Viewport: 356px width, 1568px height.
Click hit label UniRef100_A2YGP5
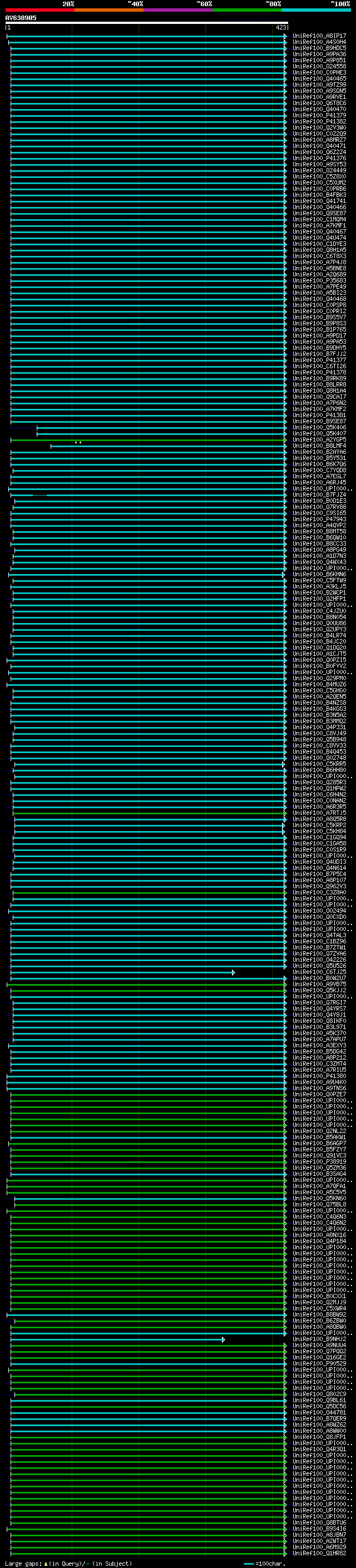pos(319,439)
